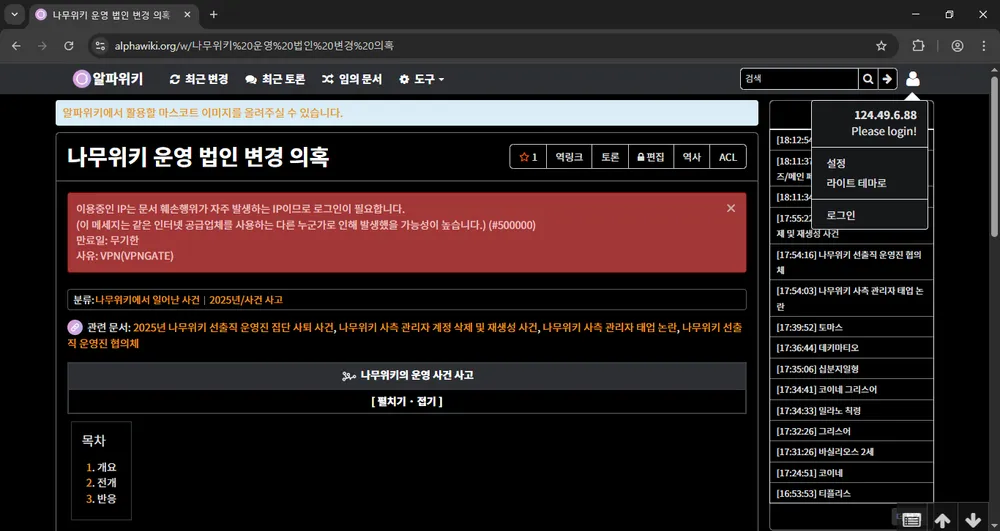Click the table-of-contents list icon at bottom
The height and width of the screenshot is (531, 1000).
[911, 520]
